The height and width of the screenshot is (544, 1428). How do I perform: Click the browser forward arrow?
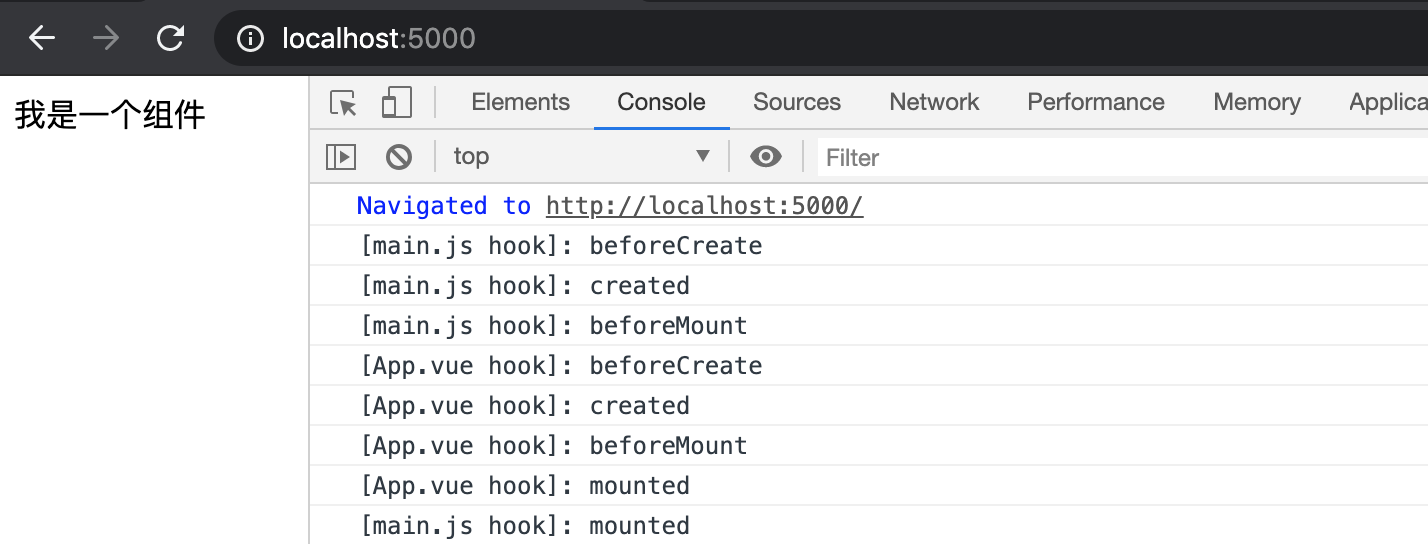(x=105, y=39)
